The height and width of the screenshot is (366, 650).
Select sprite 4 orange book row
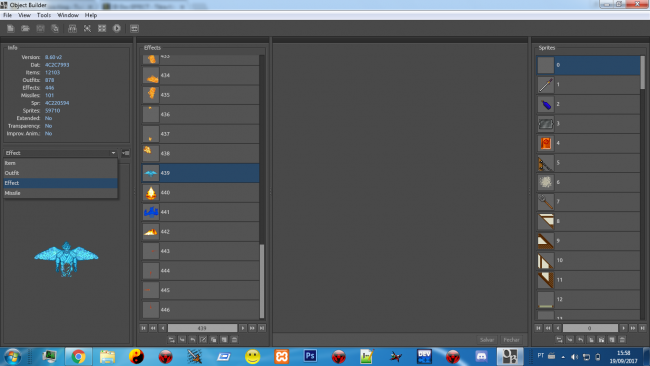(588, 143)
